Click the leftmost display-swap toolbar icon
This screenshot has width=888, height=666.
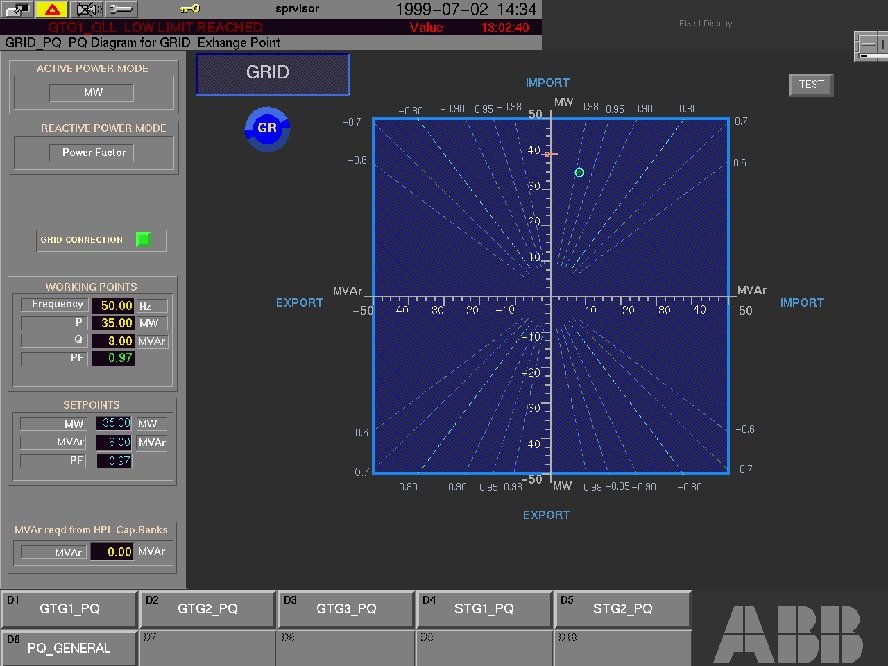[15, 9]
